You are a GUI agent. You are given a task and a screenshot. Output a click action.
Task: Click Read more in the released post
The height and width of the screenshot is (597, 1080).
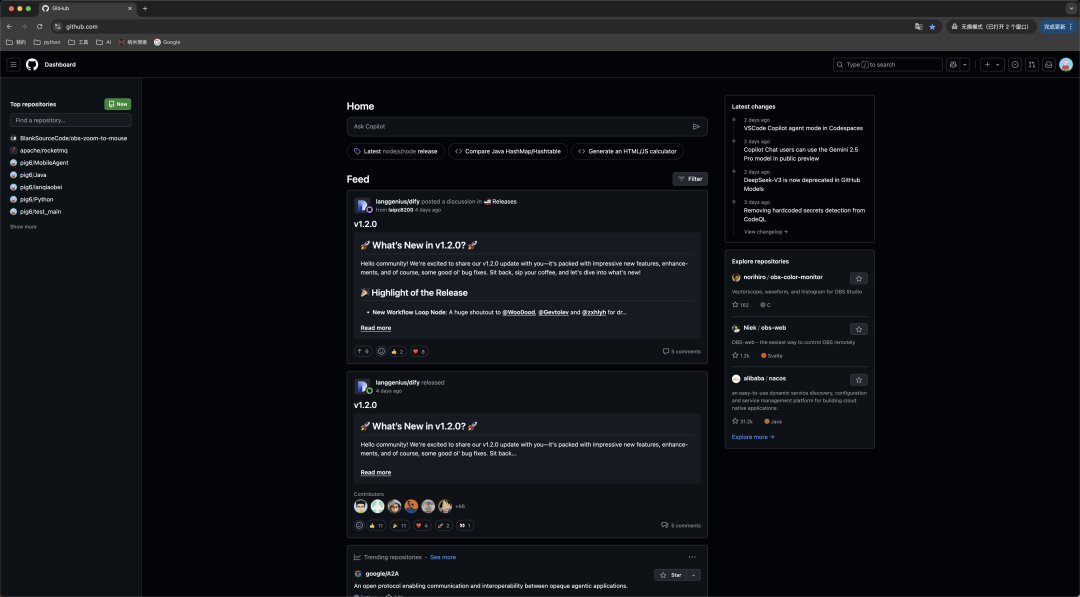375,473
